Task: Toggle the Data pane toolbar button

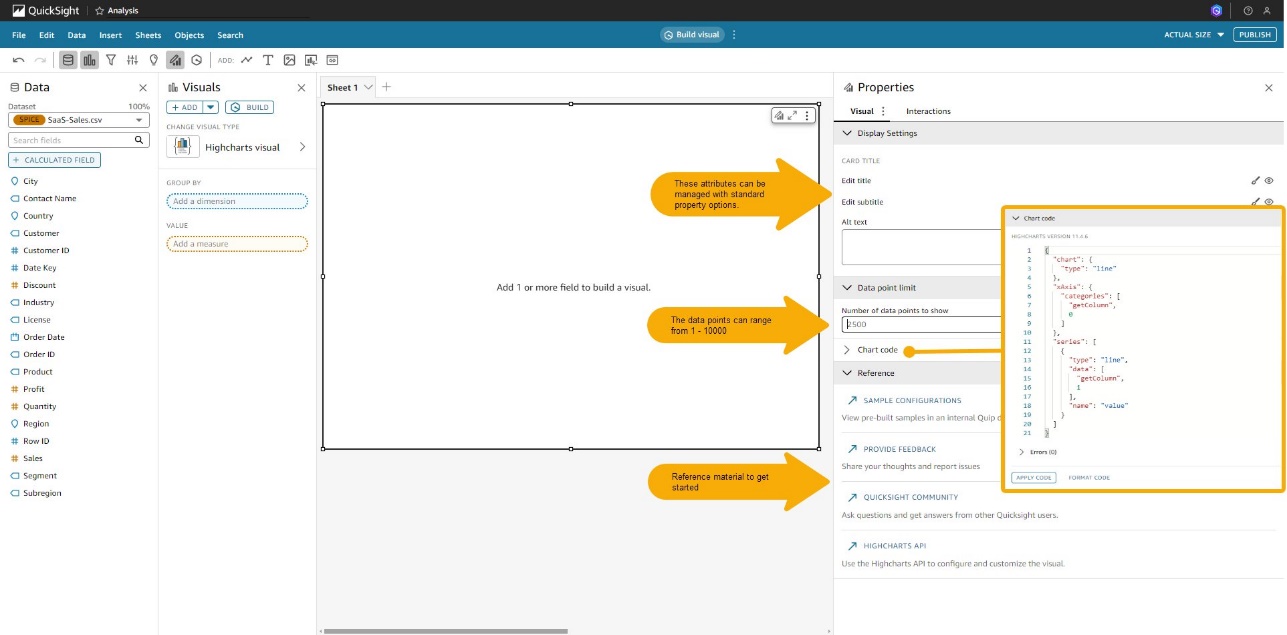Action: [x=68, y=60]
